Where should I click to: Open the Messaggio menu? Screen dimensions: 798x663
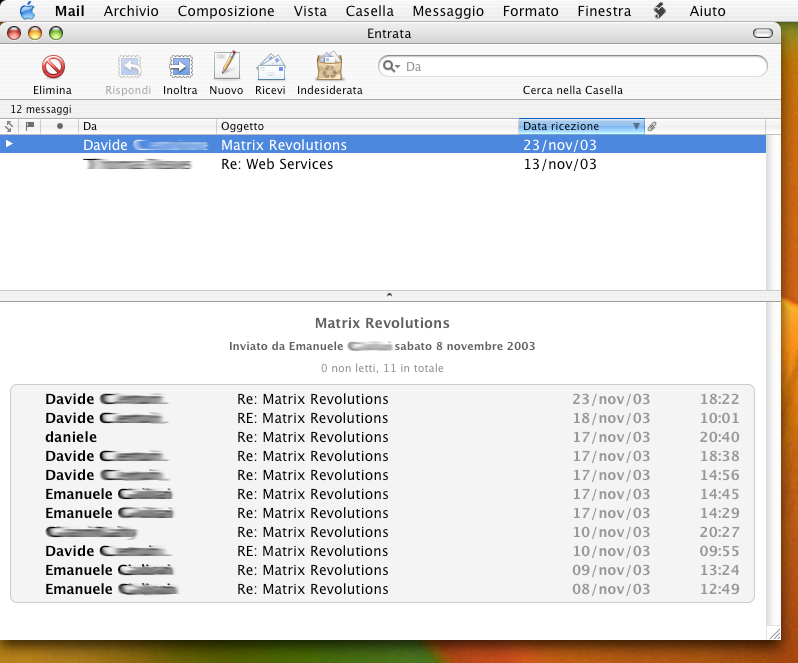coord(448,11)
